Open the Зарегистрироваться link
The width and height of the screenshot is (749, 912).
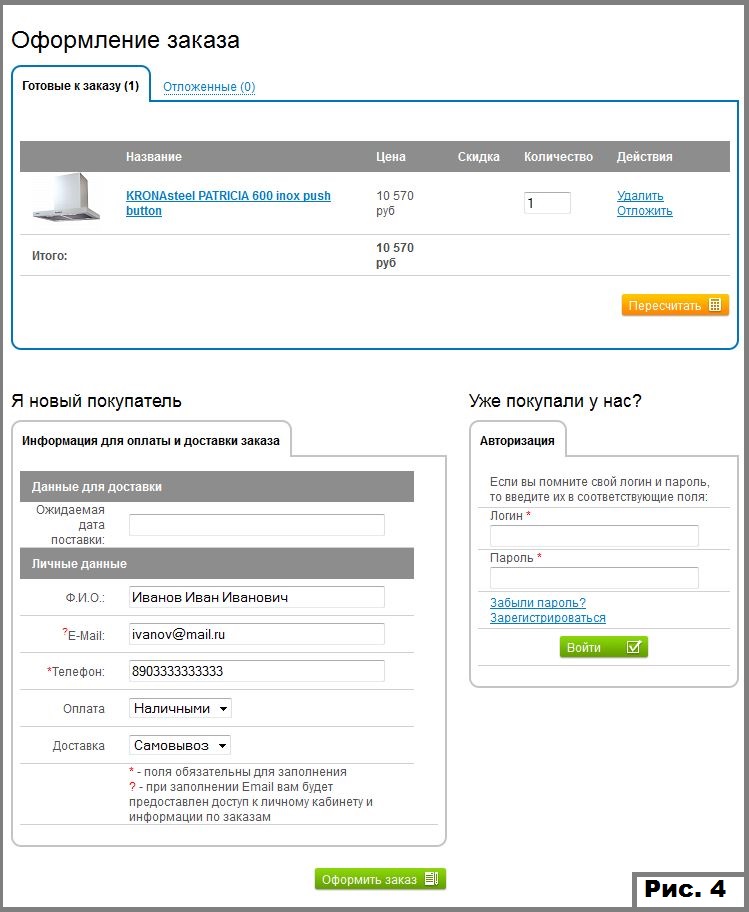point(547,618)
